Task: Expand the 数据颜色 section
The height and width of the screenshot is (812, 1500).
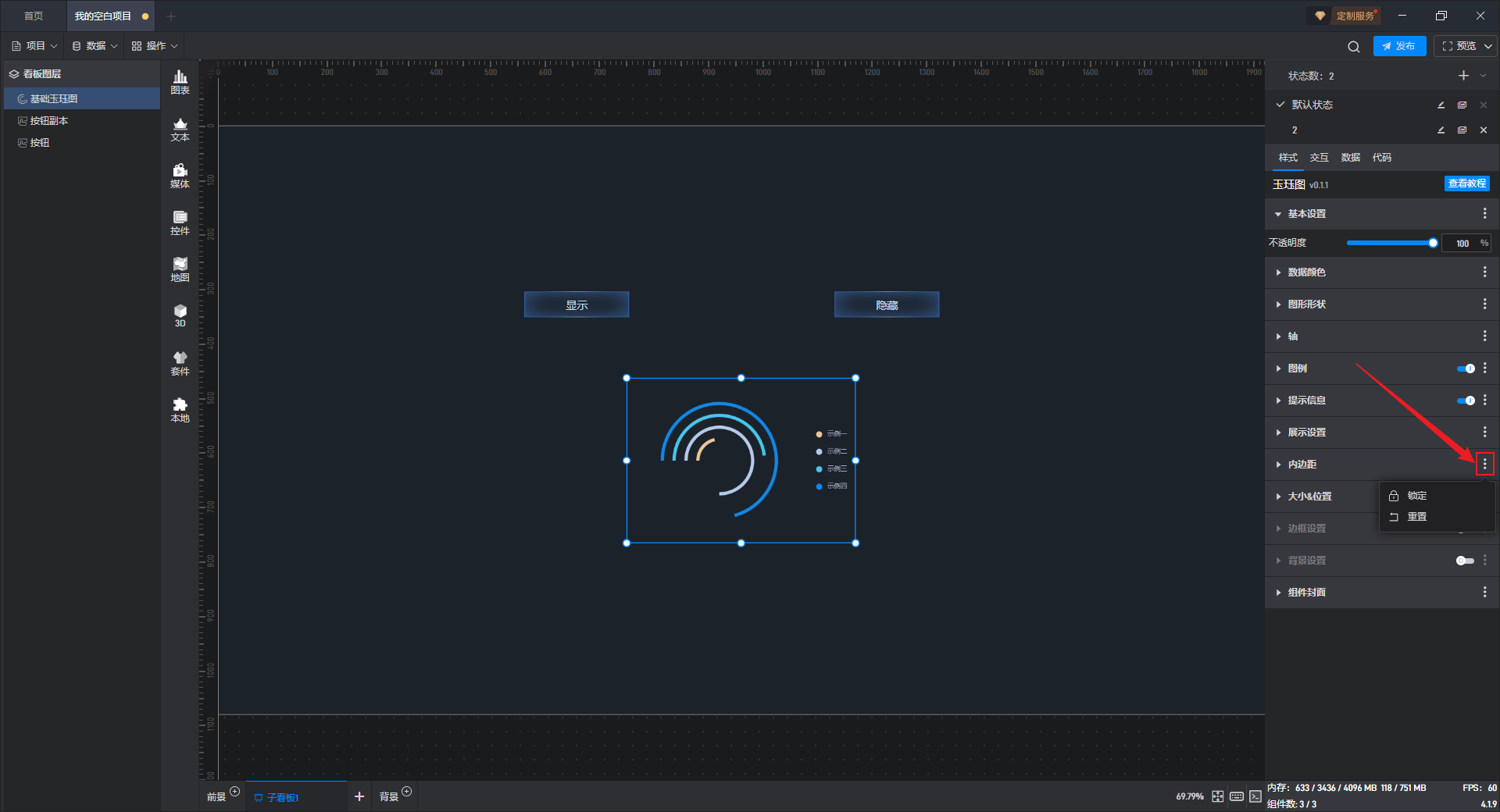Action: click(1278, 272)
